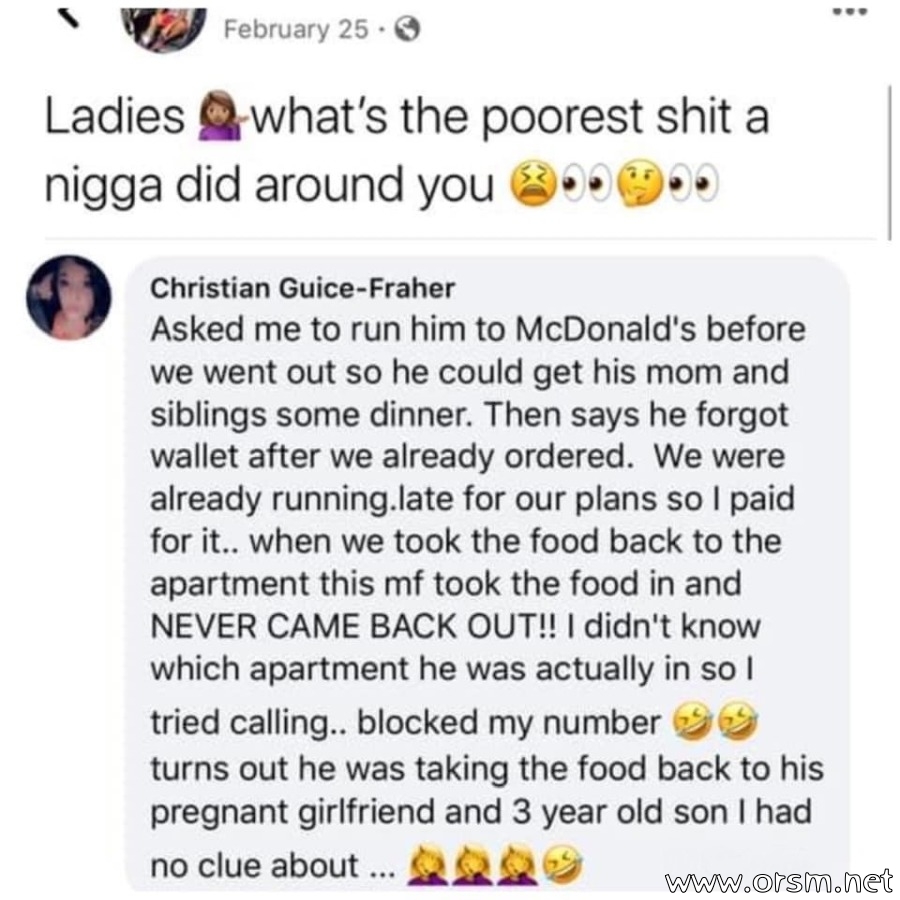
Task: Click the vertical scrollbar at right edge
Action: click(890, 162)
